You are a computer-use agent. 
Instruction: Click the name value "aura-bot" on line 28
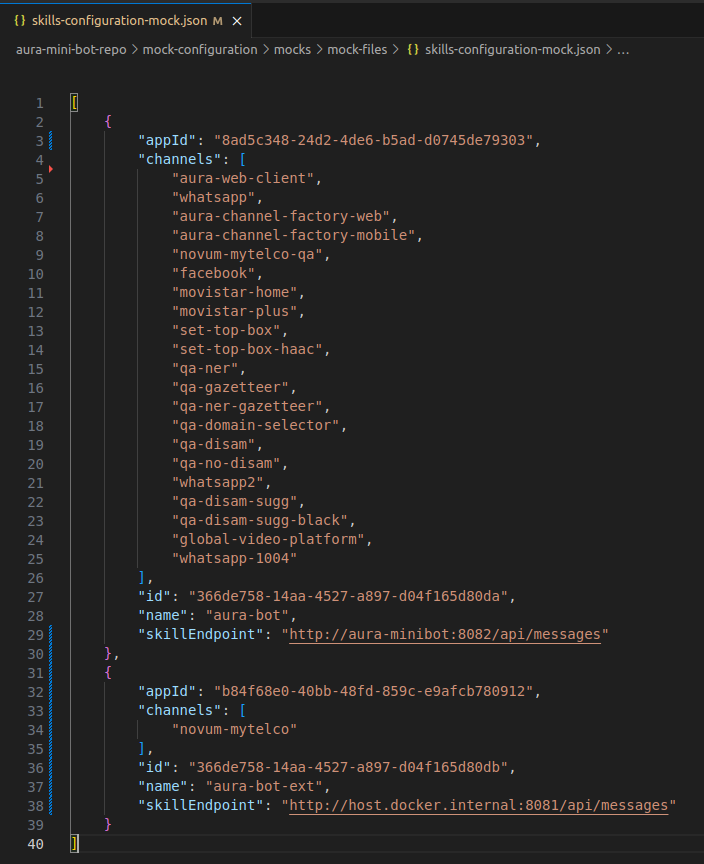(247, 615)
